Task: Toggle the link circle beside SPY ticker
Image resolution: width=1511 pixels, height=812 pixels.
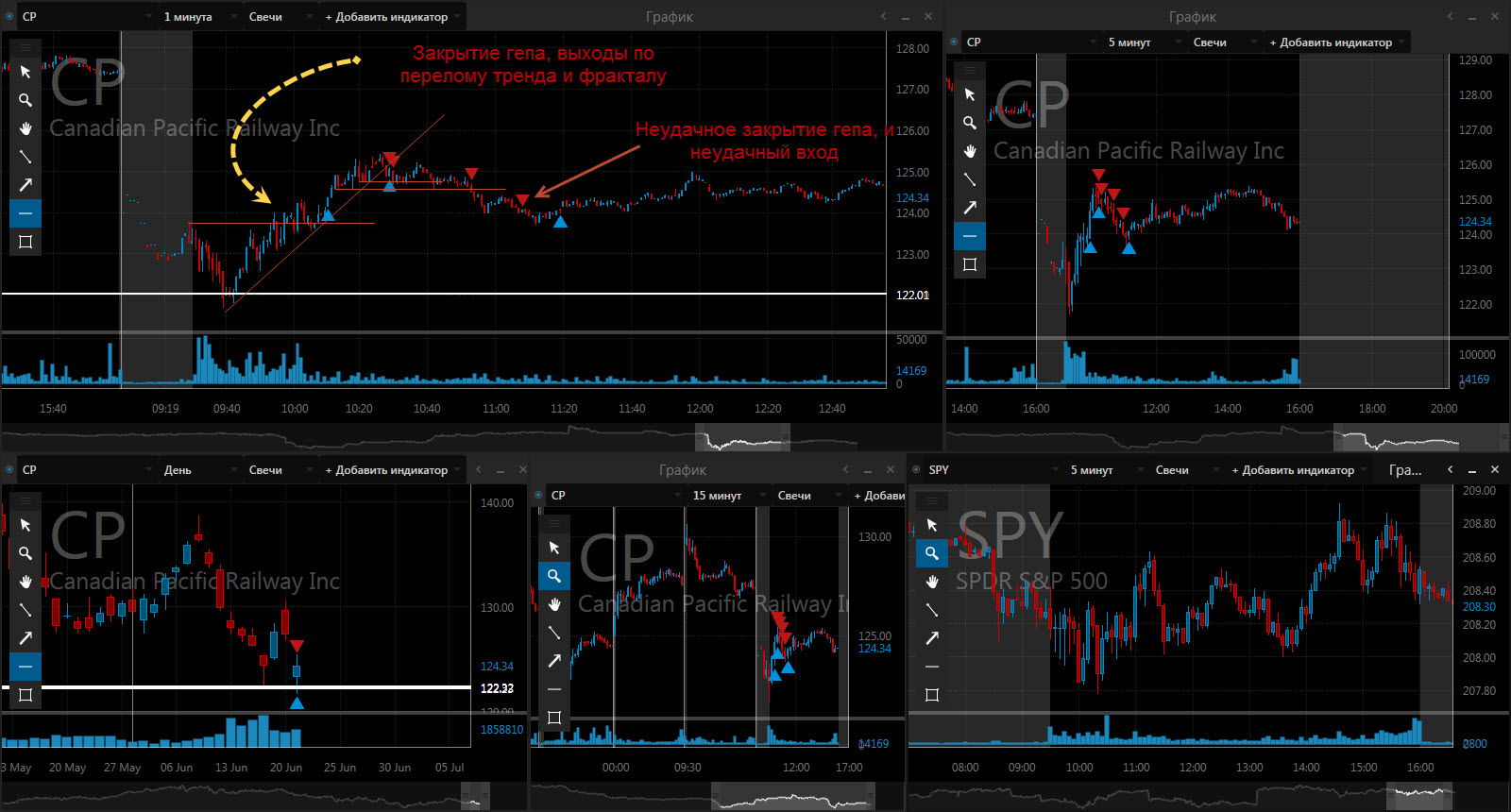Action: pyautogui.click(x=916, y=470)
